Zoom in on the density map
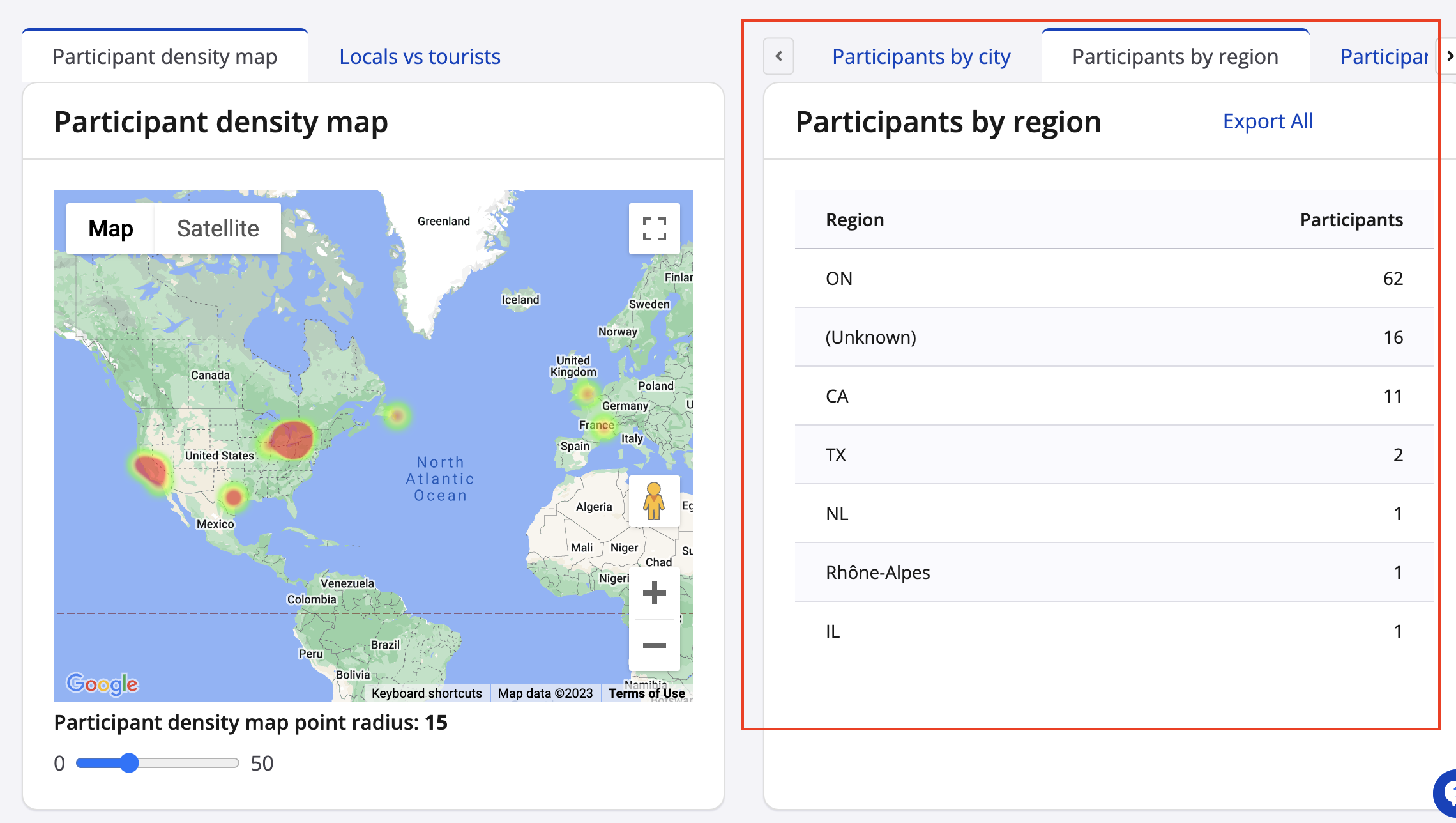1456x823 pixels. pos(654,594)
